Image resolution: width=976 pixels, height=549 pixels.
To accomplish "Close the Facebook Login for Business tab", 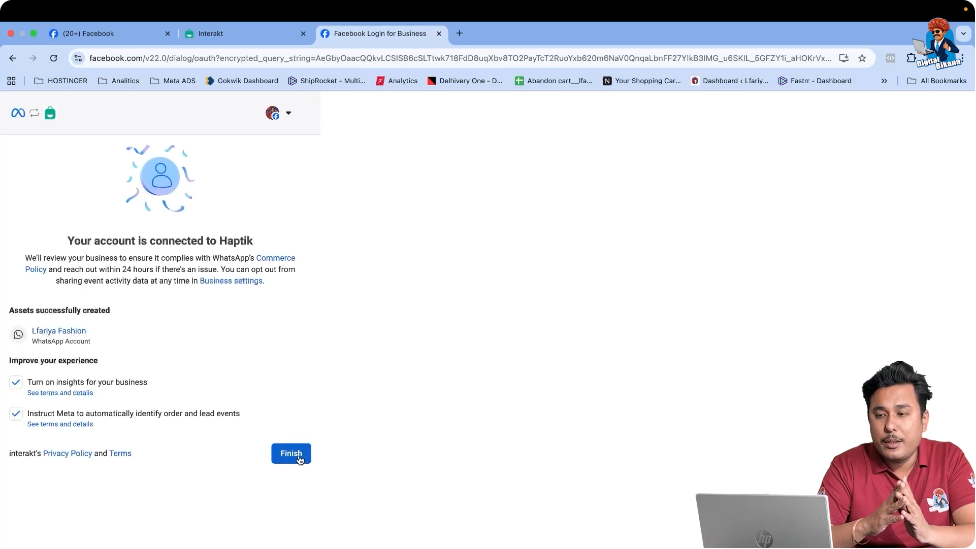I will tap(439, 34).
